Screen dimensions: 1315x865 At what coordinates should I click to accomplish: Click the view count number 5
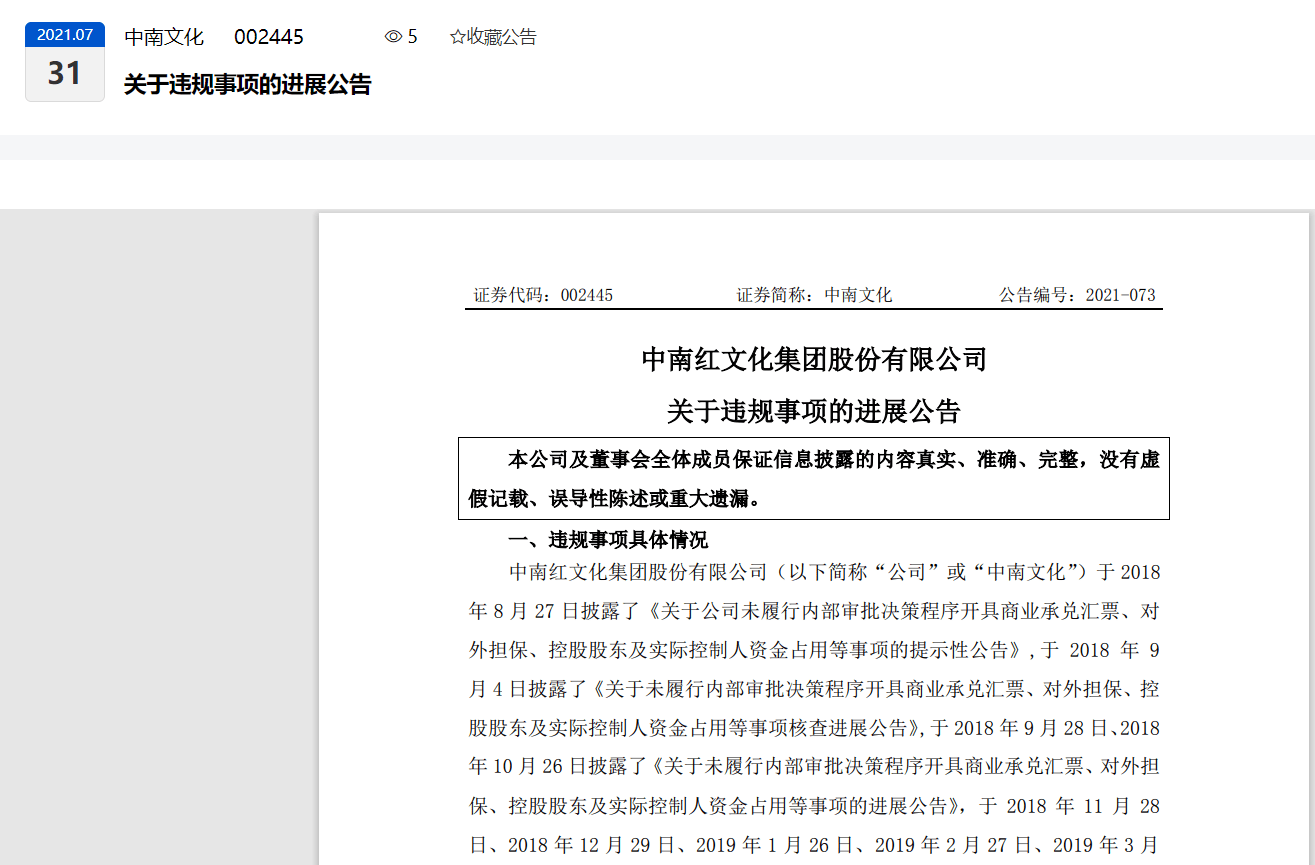click(x=413, y=37)
